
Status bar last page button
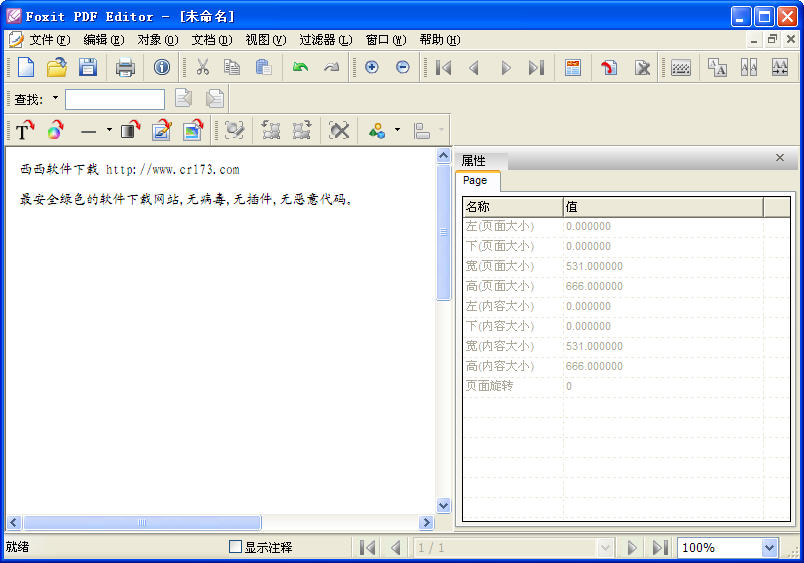point(660,548)
